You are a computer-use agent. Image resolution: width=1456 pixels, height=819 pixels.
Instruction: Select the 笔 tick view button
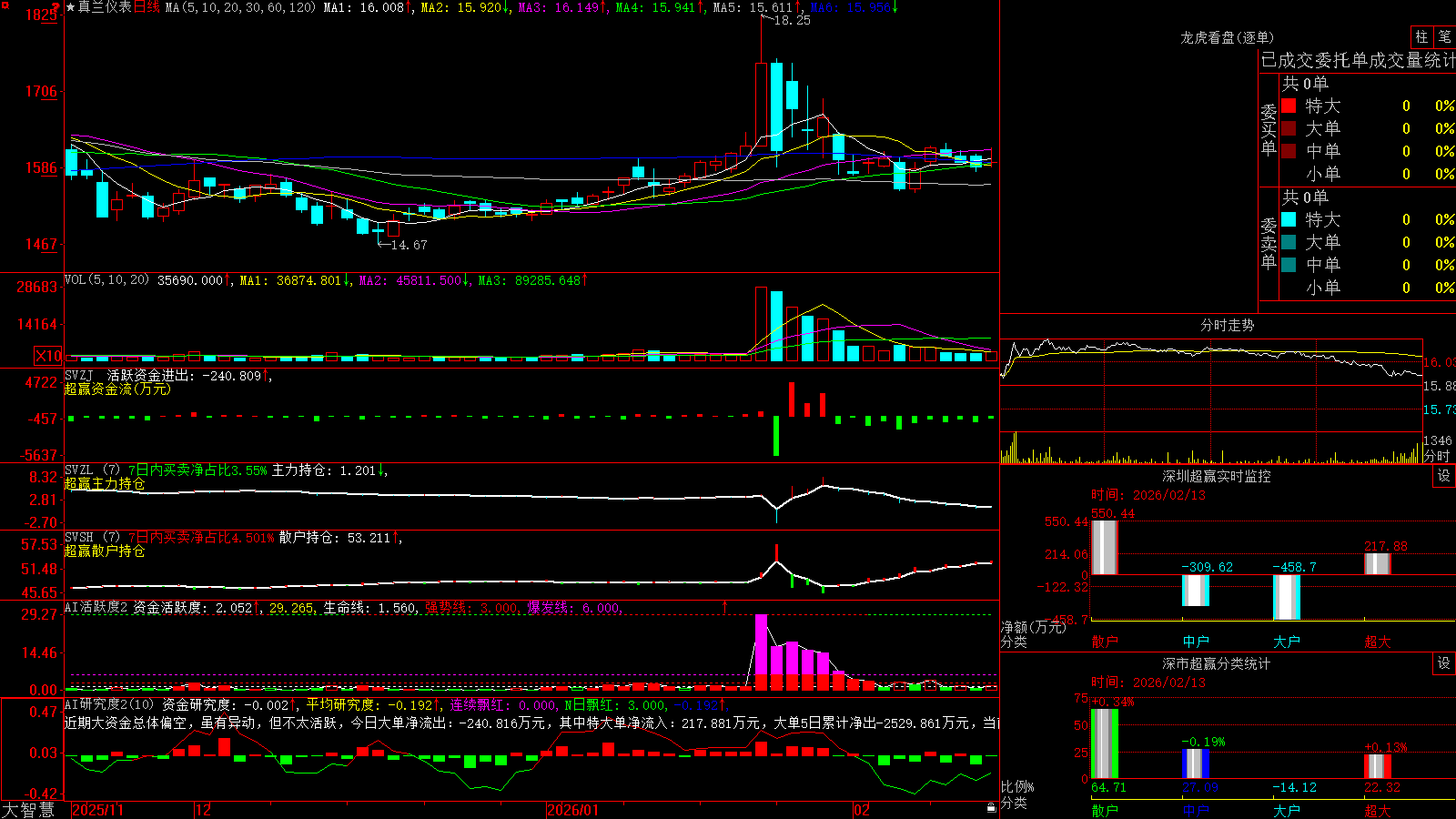[1445, 36]
